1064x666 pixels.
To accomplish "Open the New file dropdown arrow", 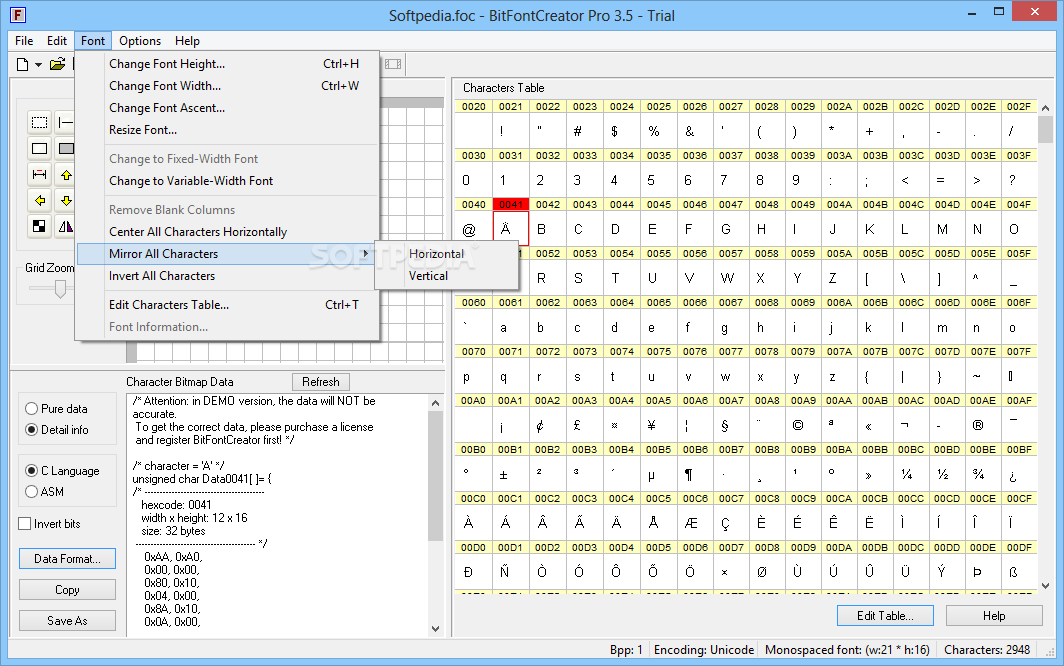I will click(39, 64).
